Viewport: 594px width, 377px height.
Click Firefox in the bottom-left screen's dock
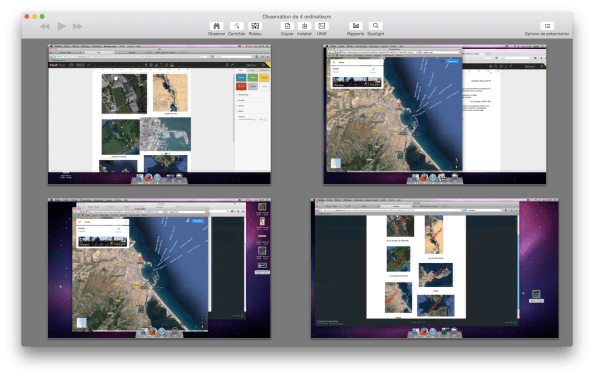click(x=153, y=332)
